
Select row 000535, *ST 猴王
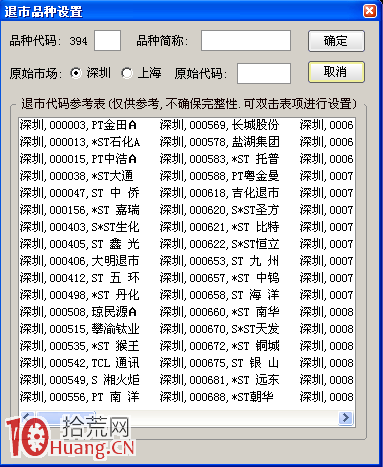[x=80, y=346]
